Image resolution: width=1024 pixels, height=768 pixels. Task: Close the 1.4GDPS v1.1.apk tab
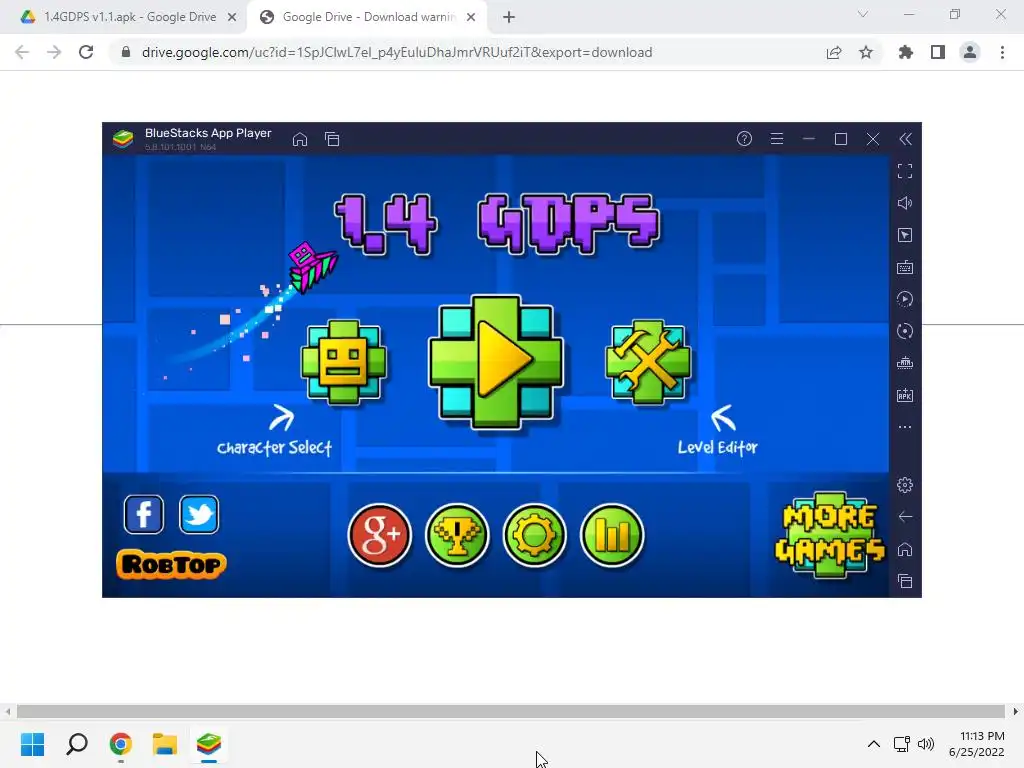pos(232,18)
